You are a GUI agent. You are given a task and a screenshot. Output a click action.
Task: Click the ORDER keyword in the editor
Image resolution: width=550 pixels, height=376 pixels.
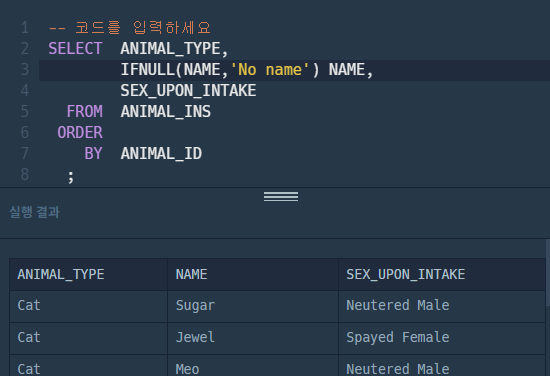(80, 133)
